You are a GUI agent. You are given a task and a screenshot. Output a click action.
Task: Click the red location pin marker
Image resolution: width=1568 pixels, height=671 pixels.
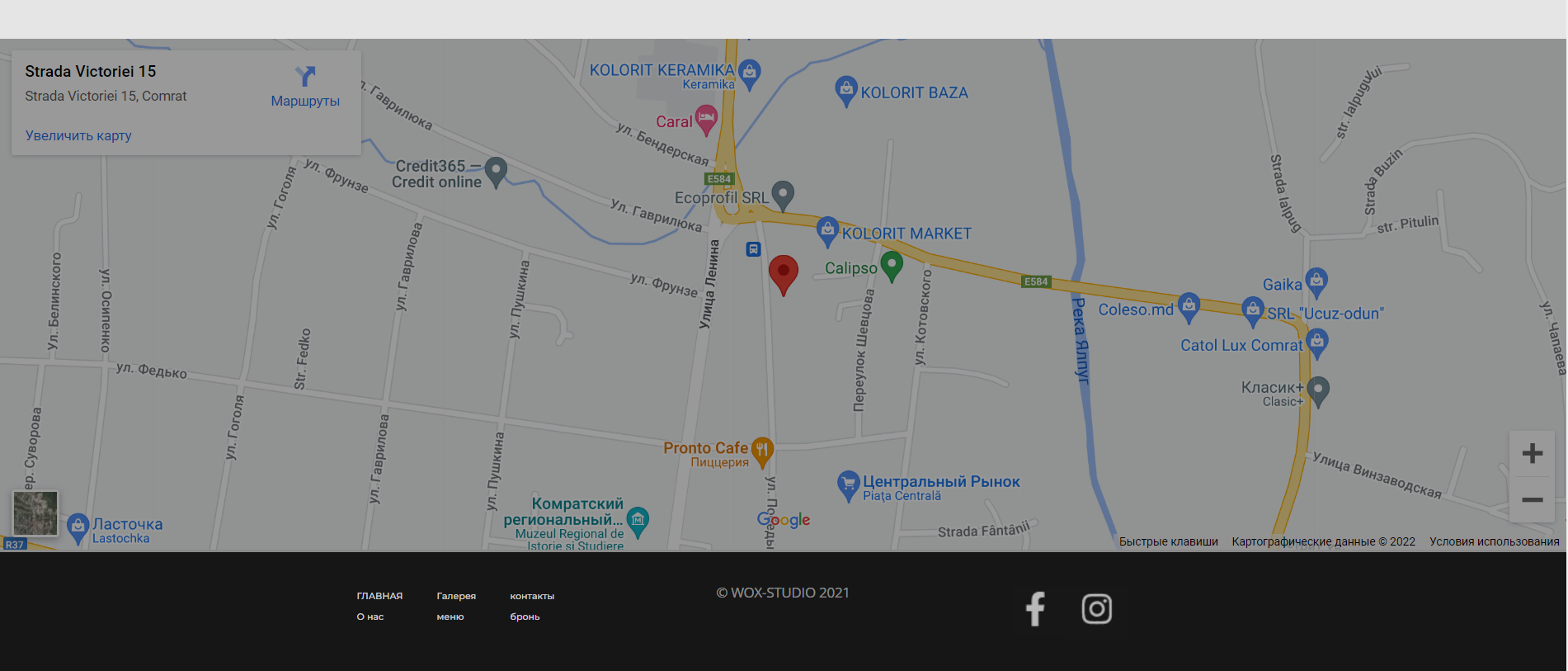tap(784, 275)
